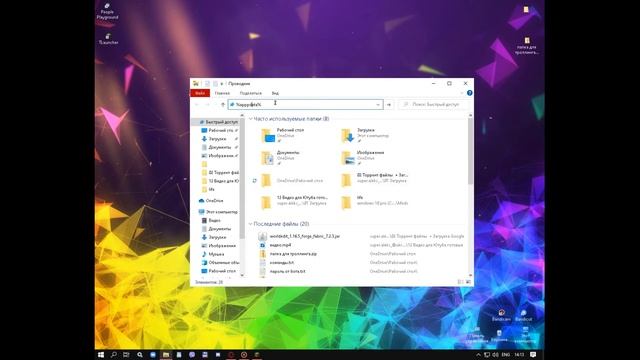Switch to Details view in status bar
The image size is (640, 360).
coord(460,282)
